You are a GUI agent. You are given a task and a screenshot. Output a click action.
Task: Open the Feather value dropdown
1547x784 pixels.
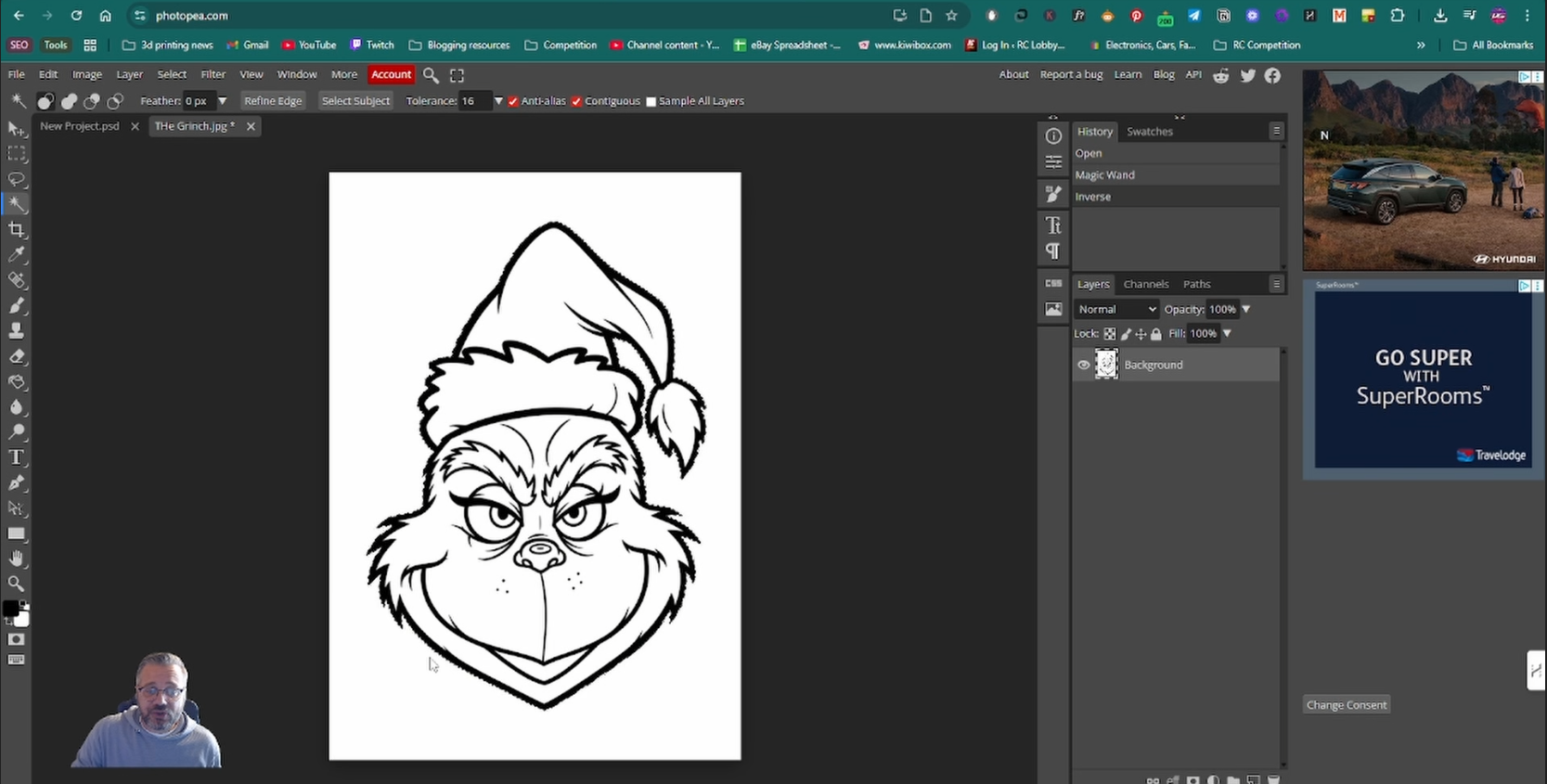click(222, 101)
